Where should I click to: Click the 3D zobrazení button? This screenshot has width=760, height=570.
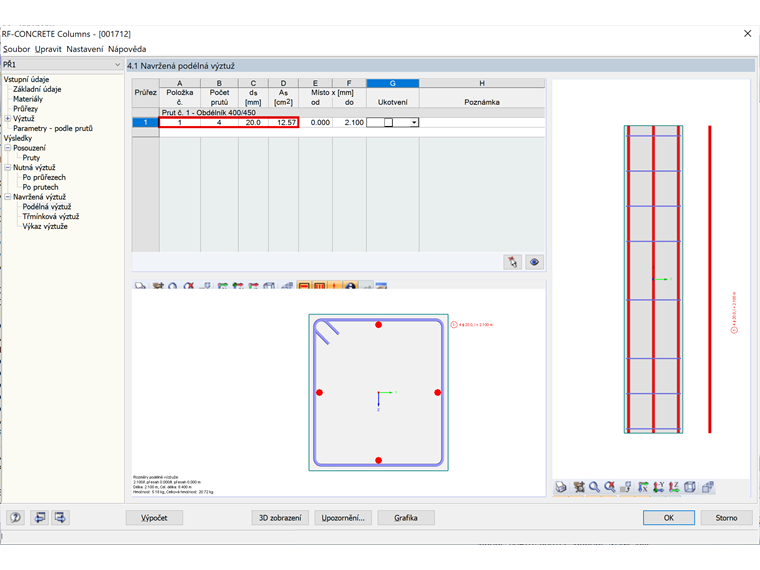tap(280, 518)
